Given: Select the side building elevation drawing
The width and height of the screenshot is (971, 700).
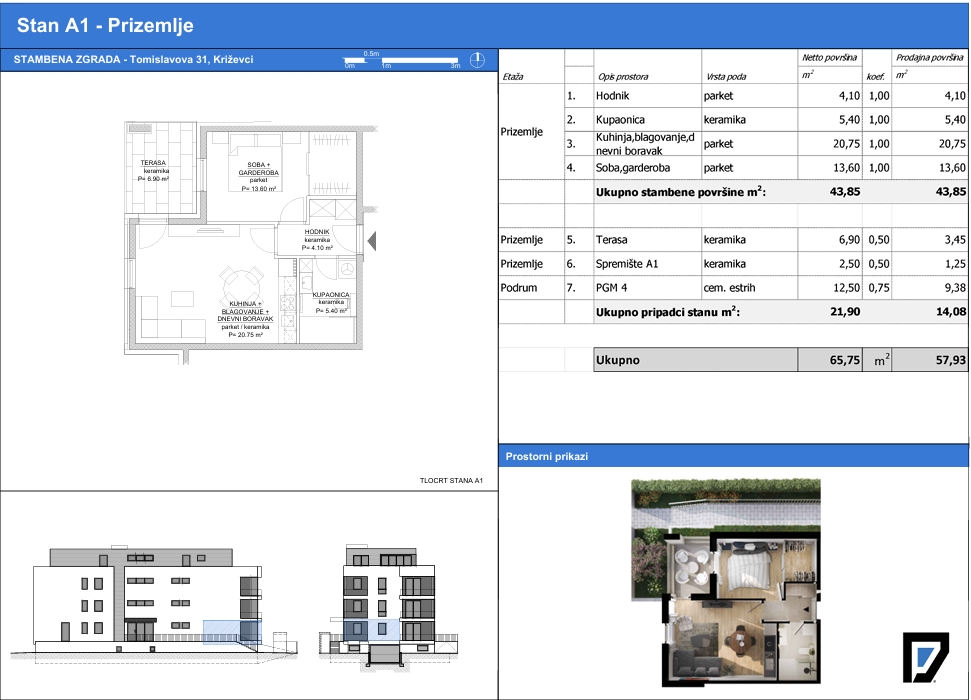Looking at the screenshot, I should coord(388,607).
